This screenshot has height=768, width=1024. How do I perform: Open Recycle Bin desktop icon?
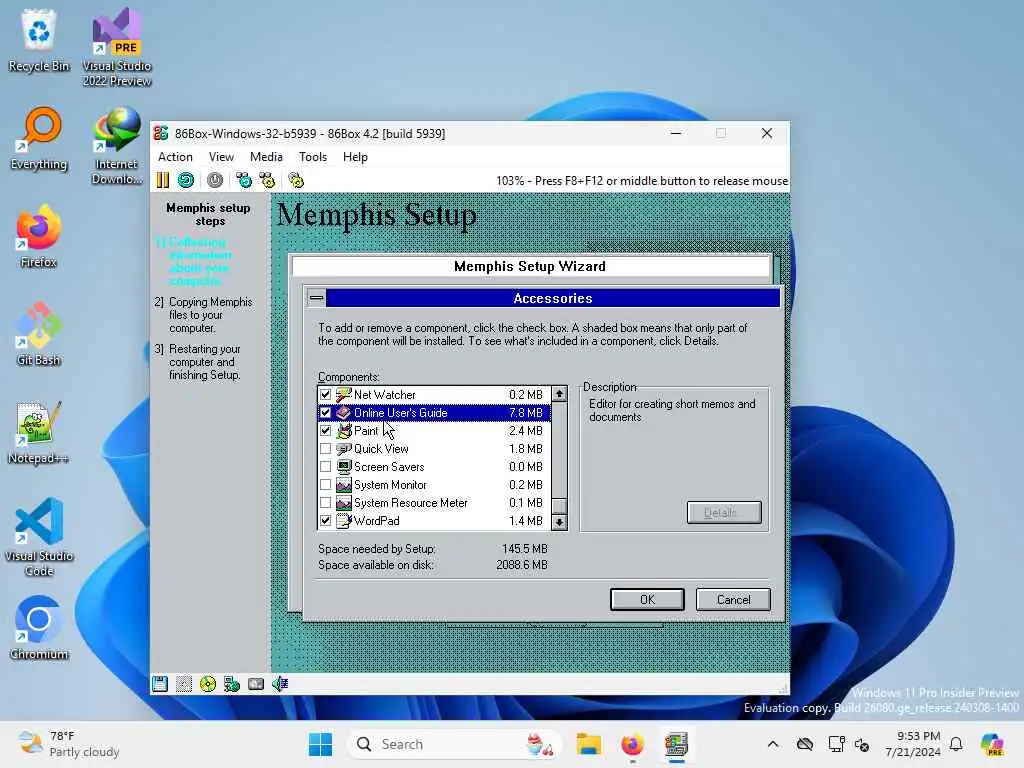tap(39, 40)
